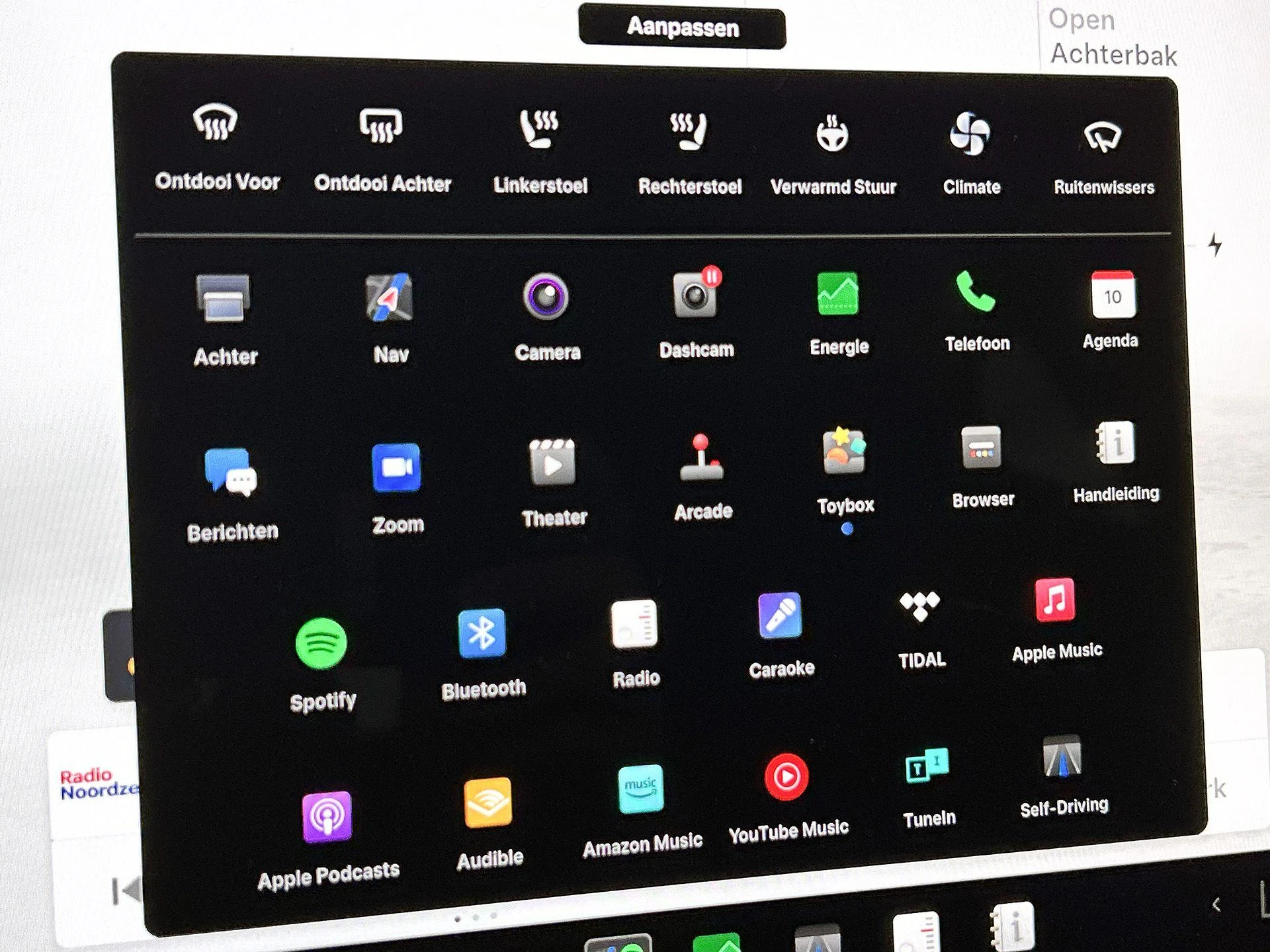Tap the left chevron in bottom bar
The width and height of the screenshot is (1270, 952).
(1216, 904)
